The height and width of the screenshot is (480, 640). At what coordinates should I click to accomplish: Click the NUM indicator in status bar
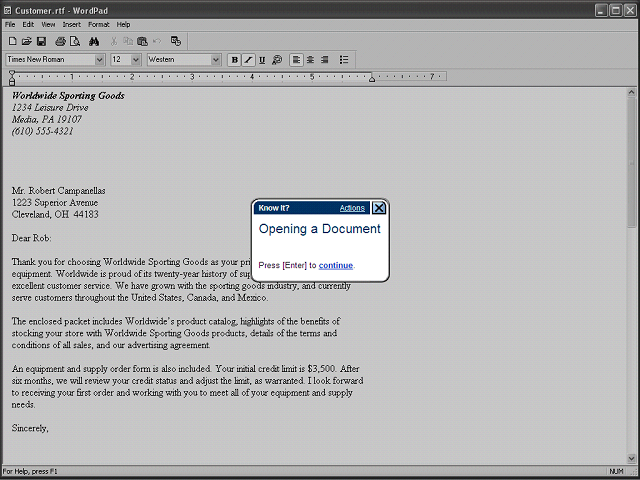[616, 471]
